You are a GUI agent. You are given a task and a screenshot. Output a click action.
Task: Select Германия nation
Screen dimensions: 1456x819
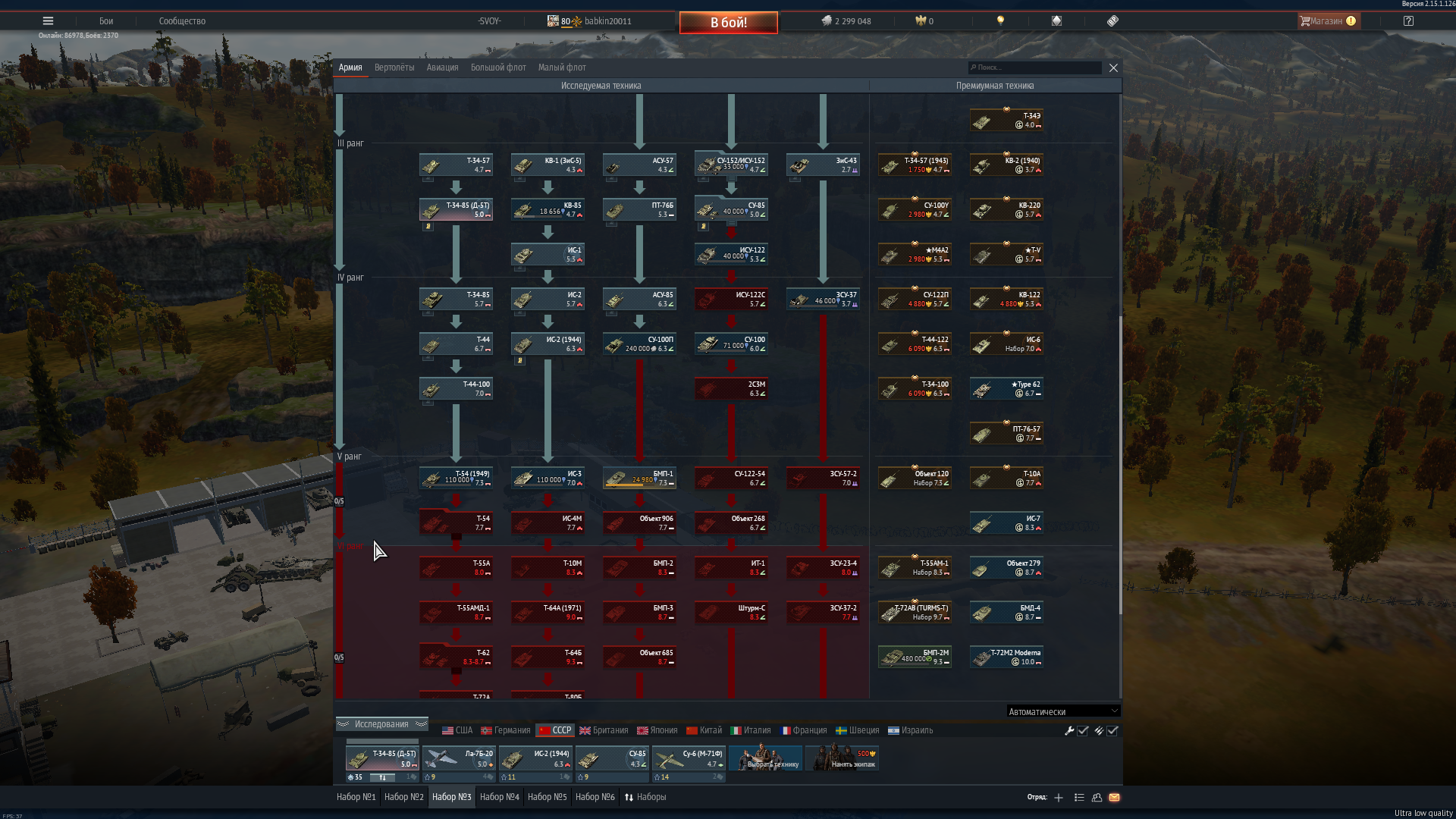tap(505, 730)
